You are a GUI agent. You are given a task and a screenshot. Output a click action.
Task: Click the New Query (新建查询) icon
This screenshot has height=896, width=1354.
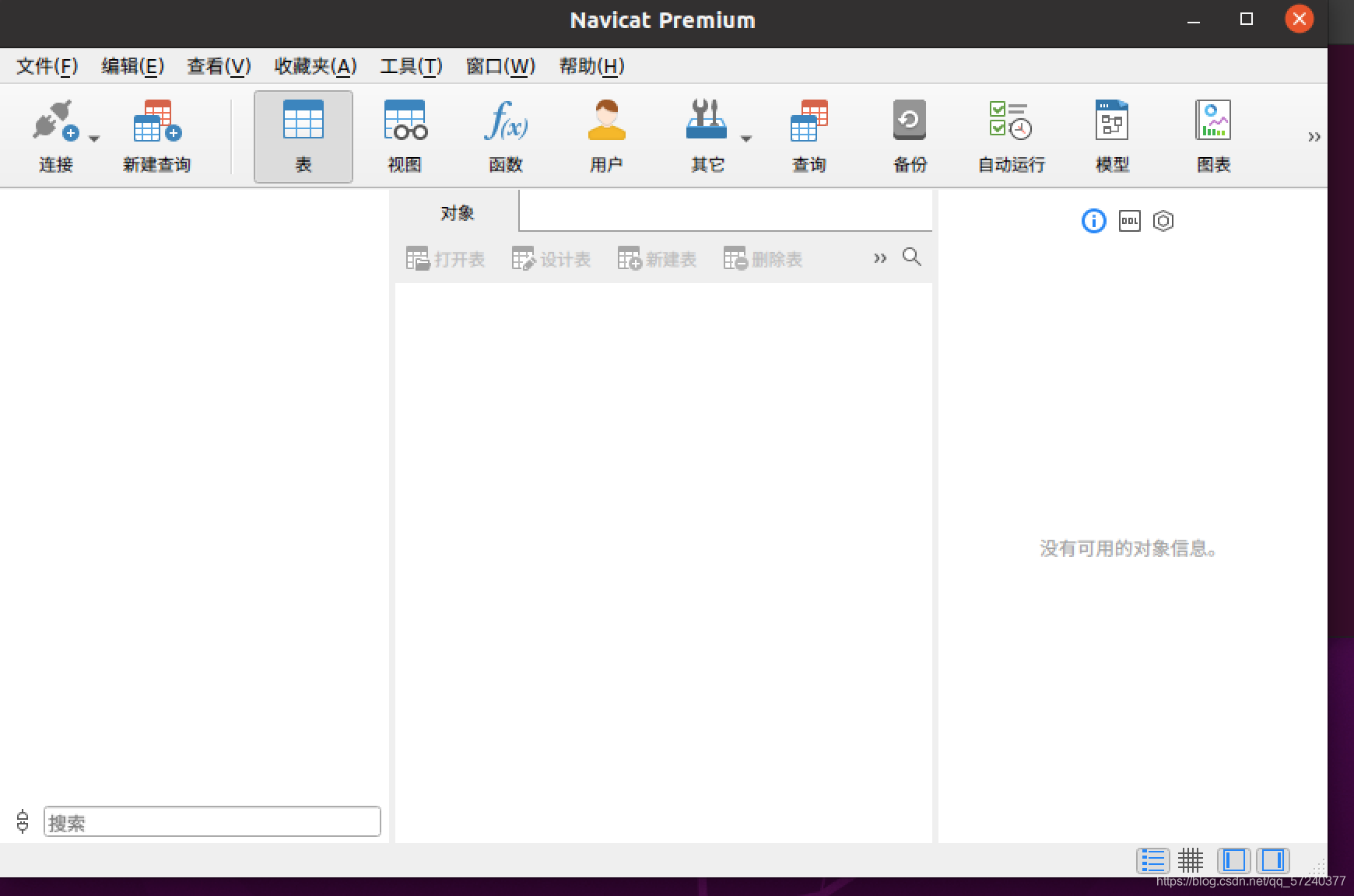click(156, 121)
